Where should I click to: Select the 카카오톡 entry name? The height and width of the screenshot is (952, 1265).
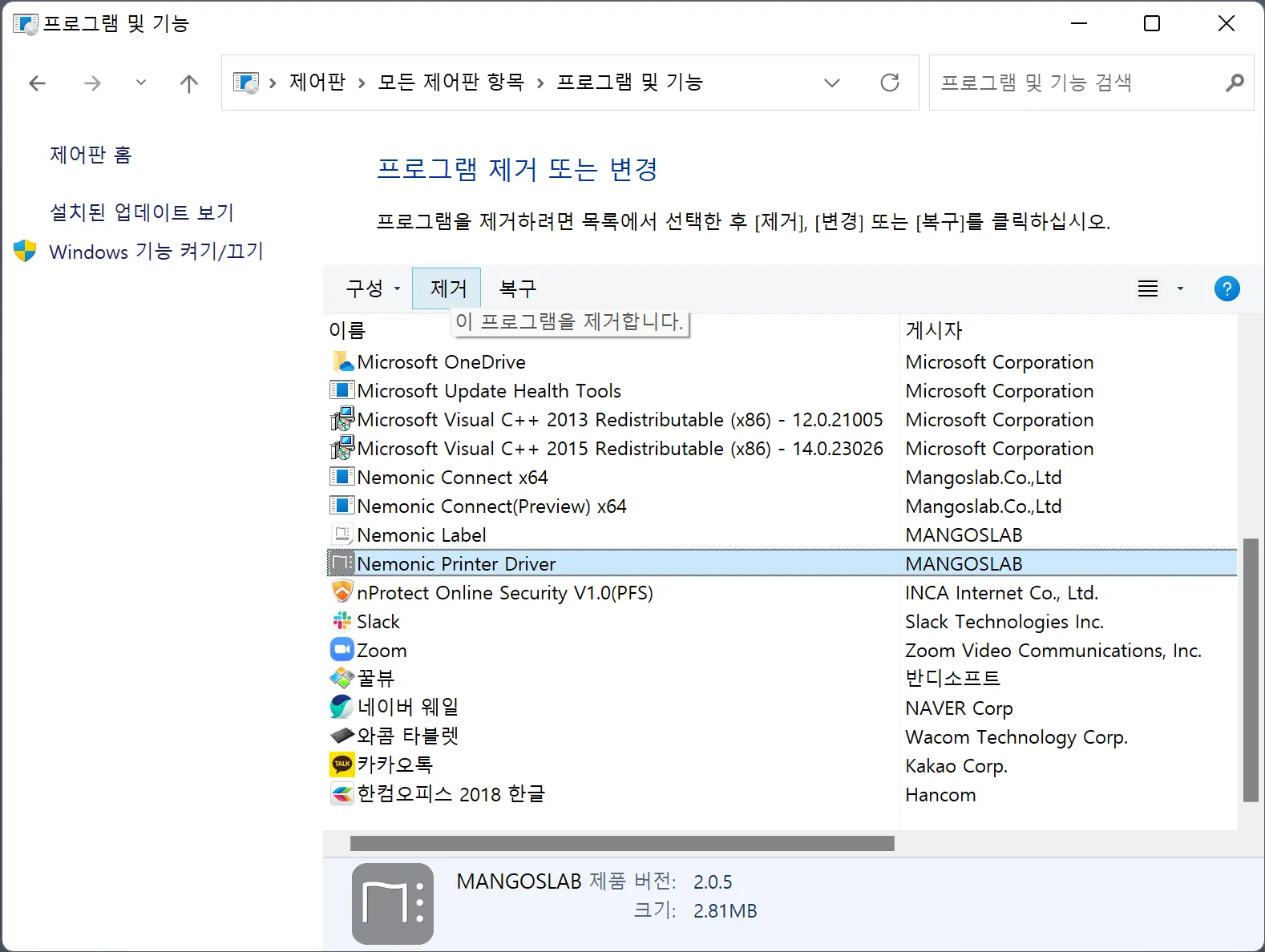394,764
